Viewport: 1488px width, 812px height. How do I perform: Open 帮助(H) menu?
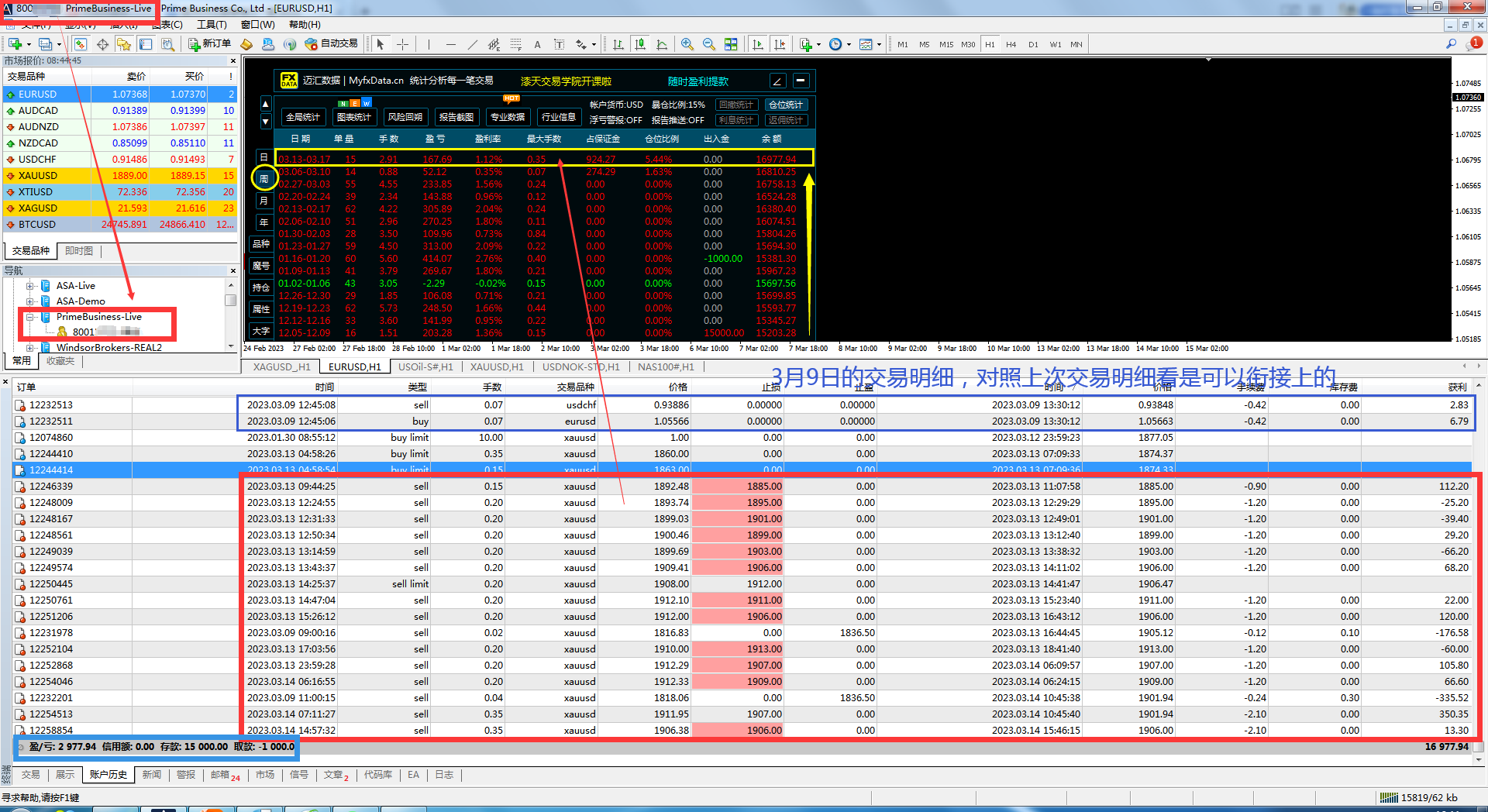point(305,25)
